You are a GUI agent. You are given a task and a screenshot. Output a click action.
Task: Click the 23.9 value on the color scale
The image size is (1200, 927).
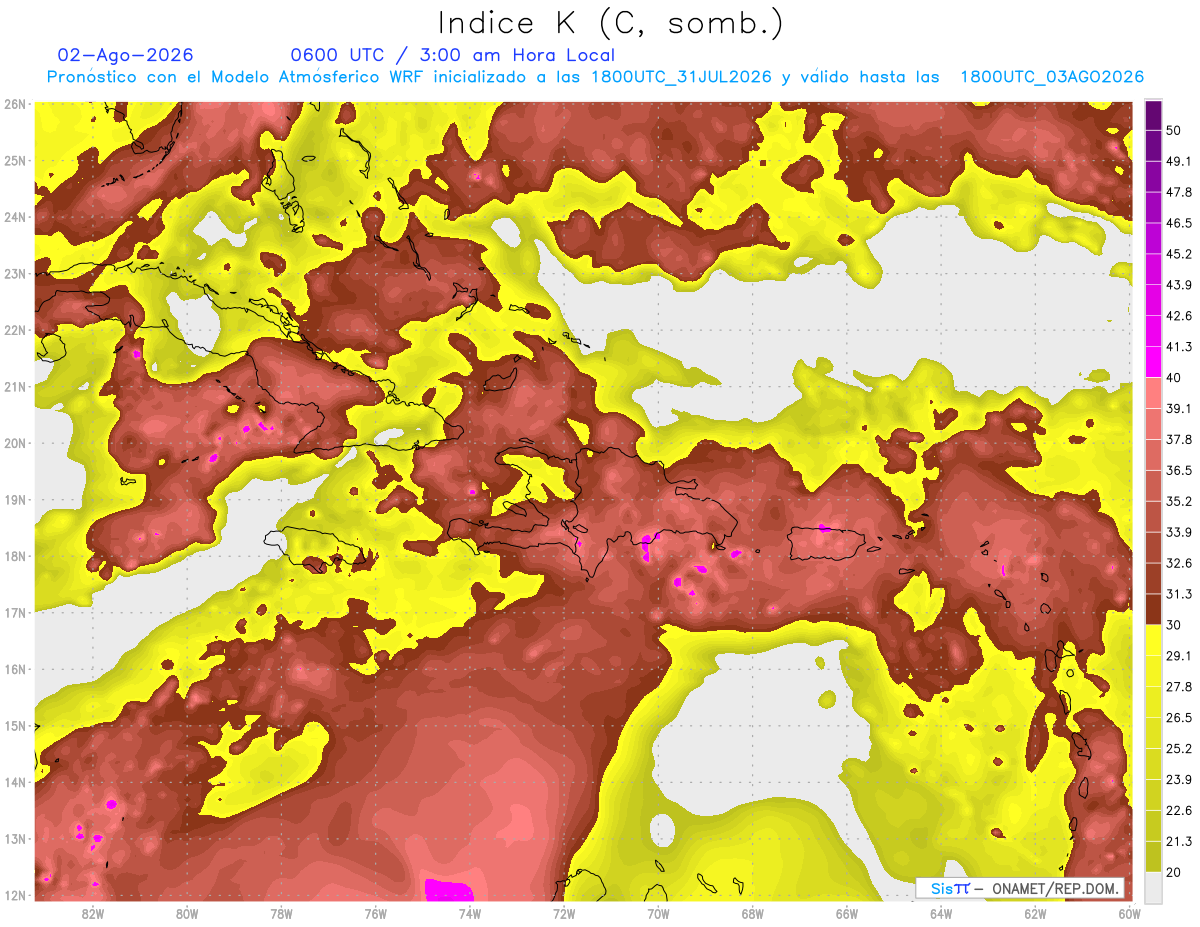tap(1178, 780)
